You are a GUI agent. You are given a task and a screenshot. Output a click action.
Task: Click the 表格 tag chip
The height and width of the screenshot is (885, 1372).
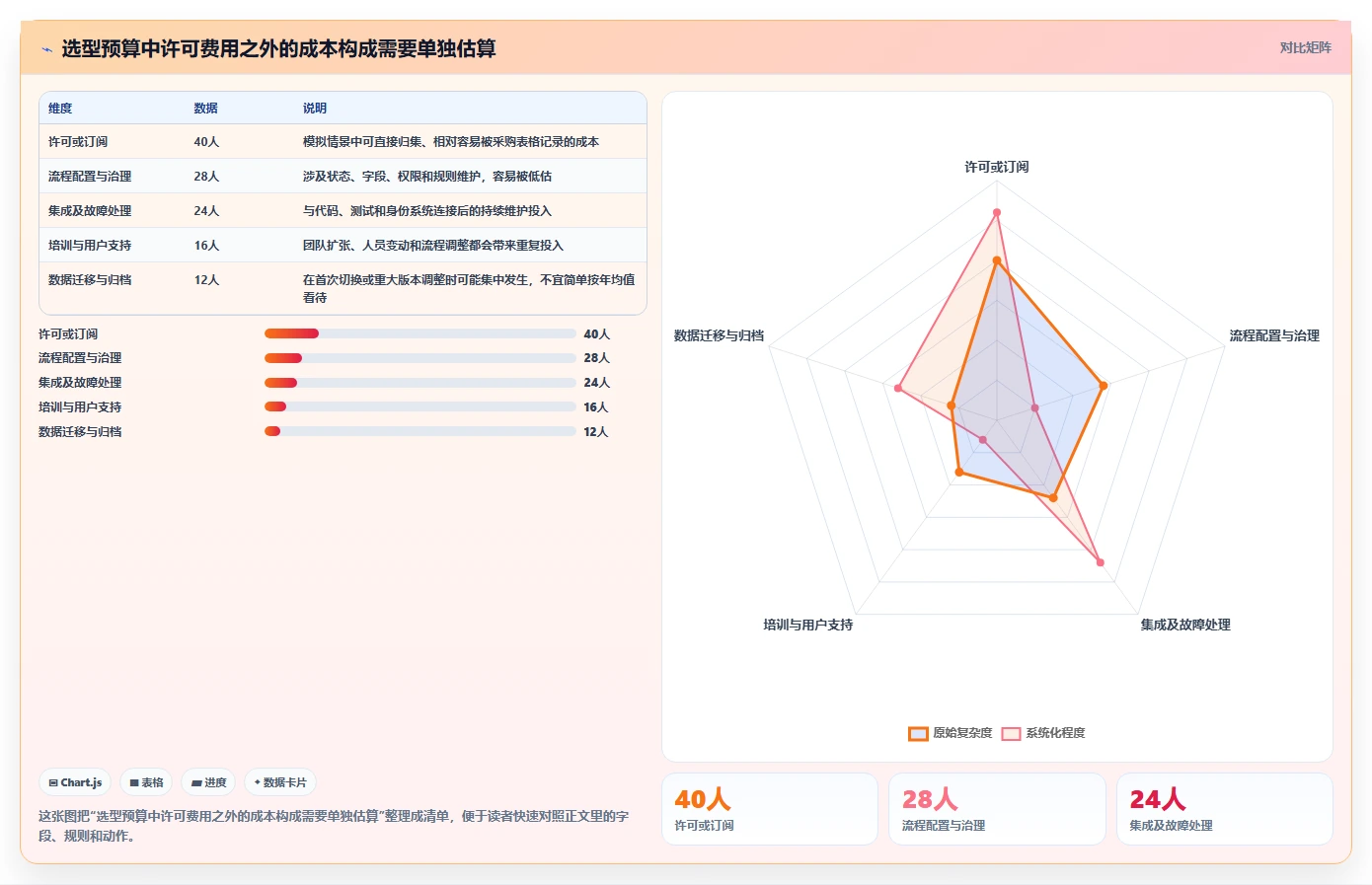tap(146, 782)
